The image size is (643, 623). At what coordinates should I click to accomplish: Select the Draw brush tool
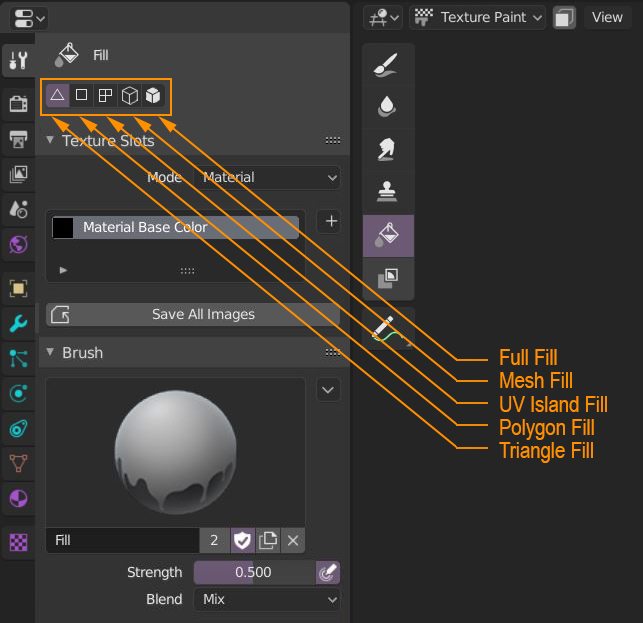(388, 64)
